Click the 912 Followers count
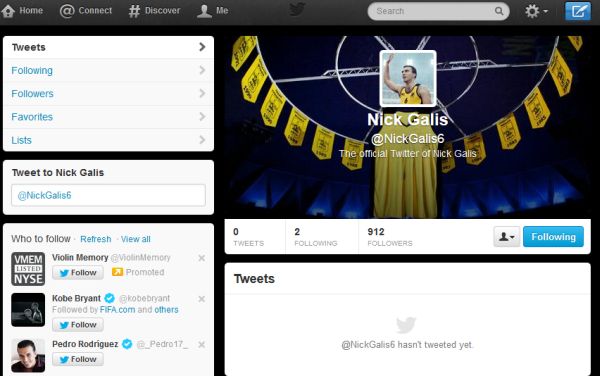 pos(390,237)
